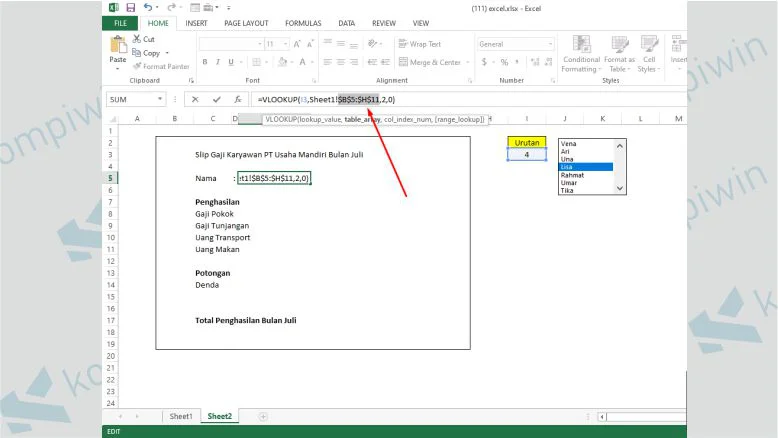The width and height of the screenshot is (778, 438).
Task: Toggle Wrap Text option
Action: tap(419, 44)
